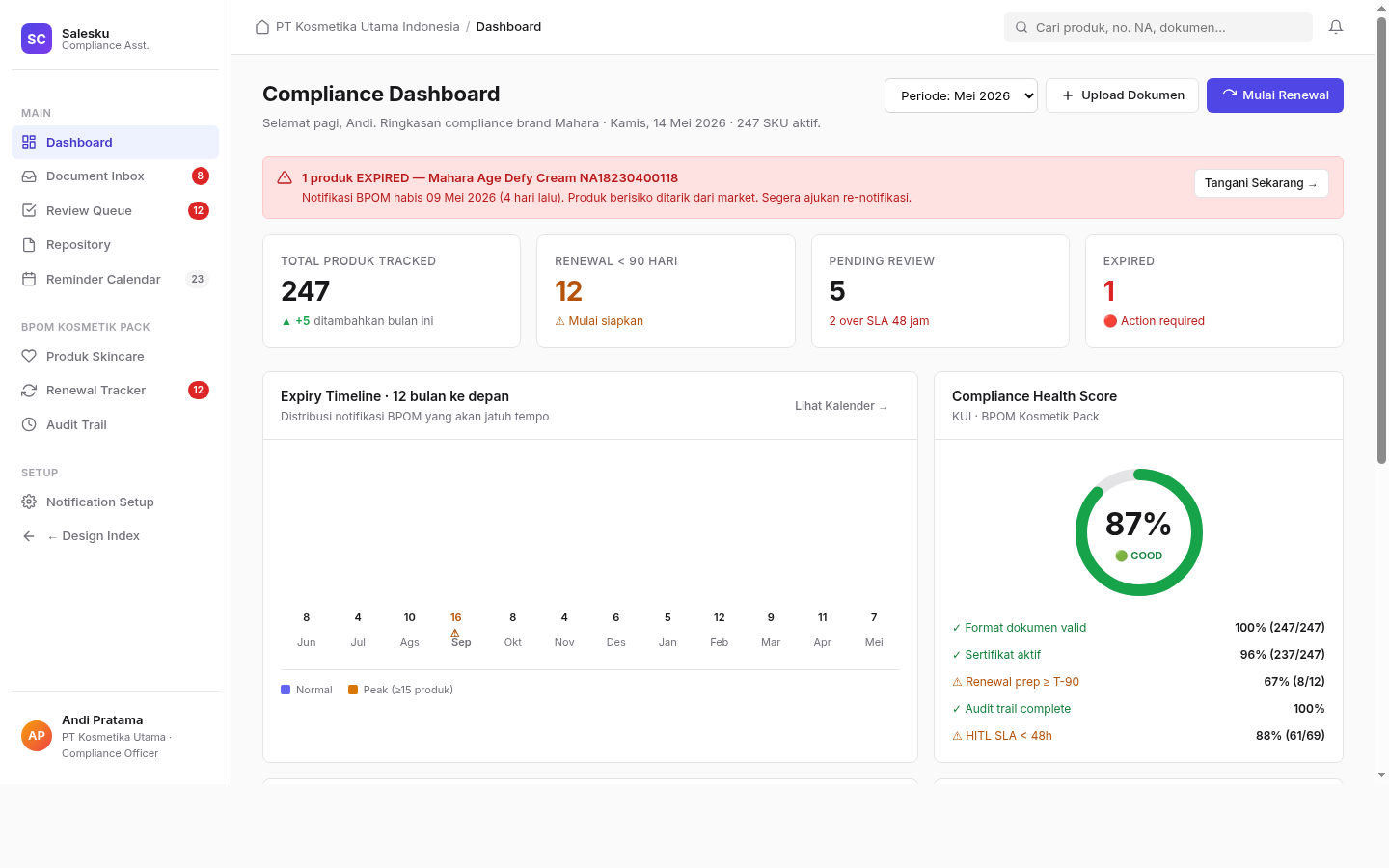Click the Feb month label in timeline
The width and height of the screenshot is (1389, 868).
coord(720,643)
